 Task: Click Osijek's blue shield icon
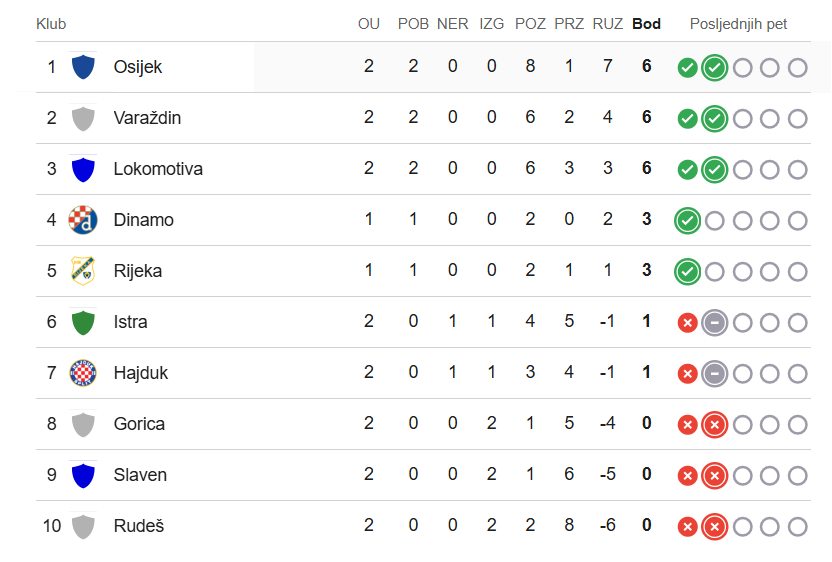tap(83, 67)
